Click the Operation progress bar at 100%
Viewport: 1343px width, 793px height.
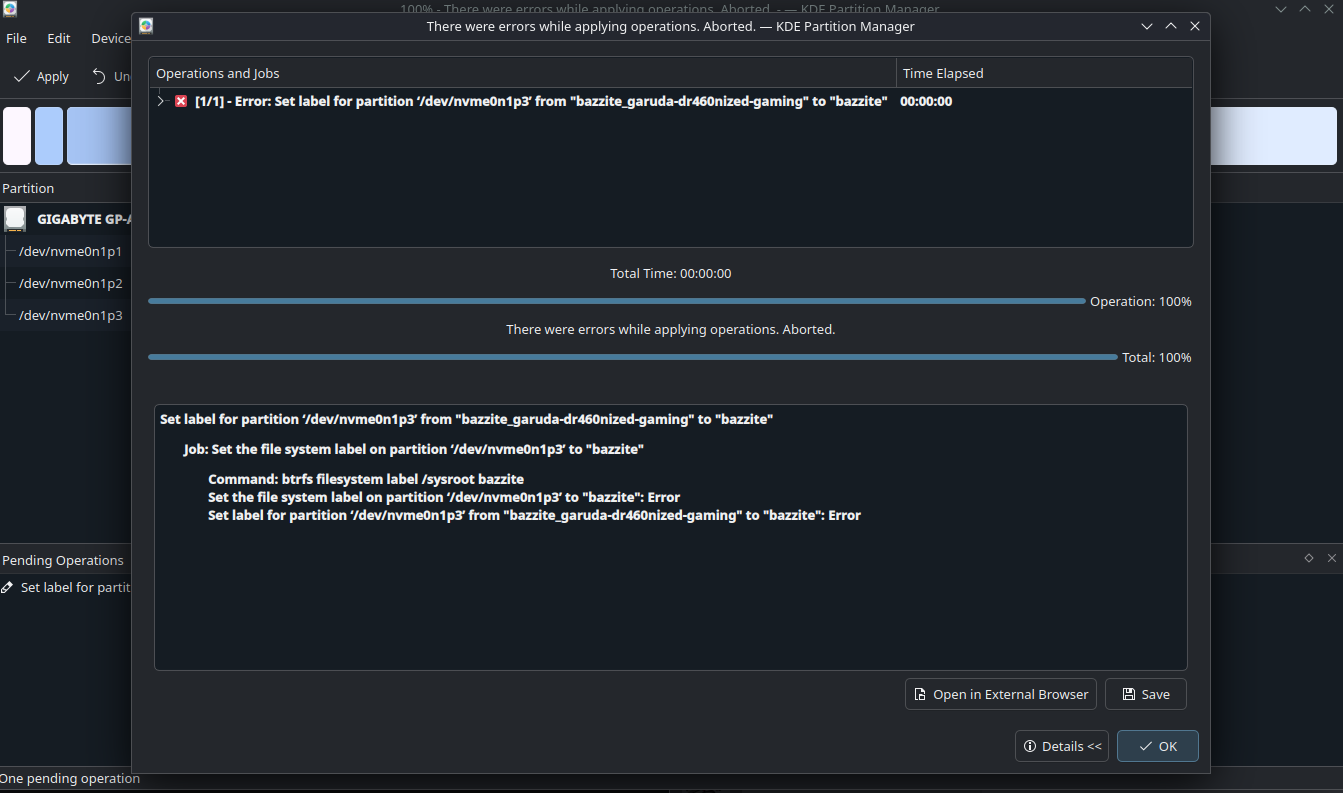point(616,300)
